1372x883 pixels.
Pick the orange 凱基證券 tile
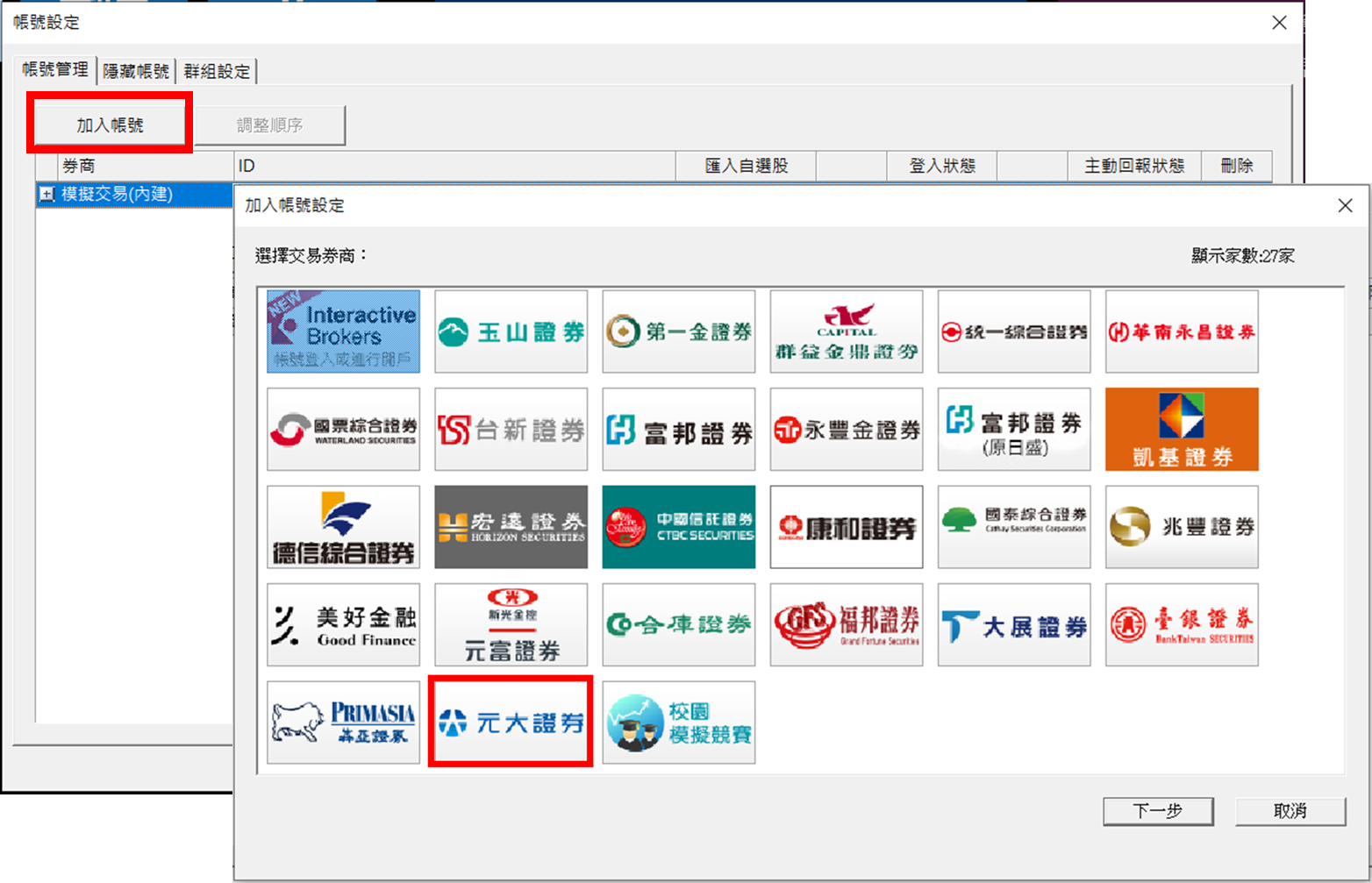1182,430
